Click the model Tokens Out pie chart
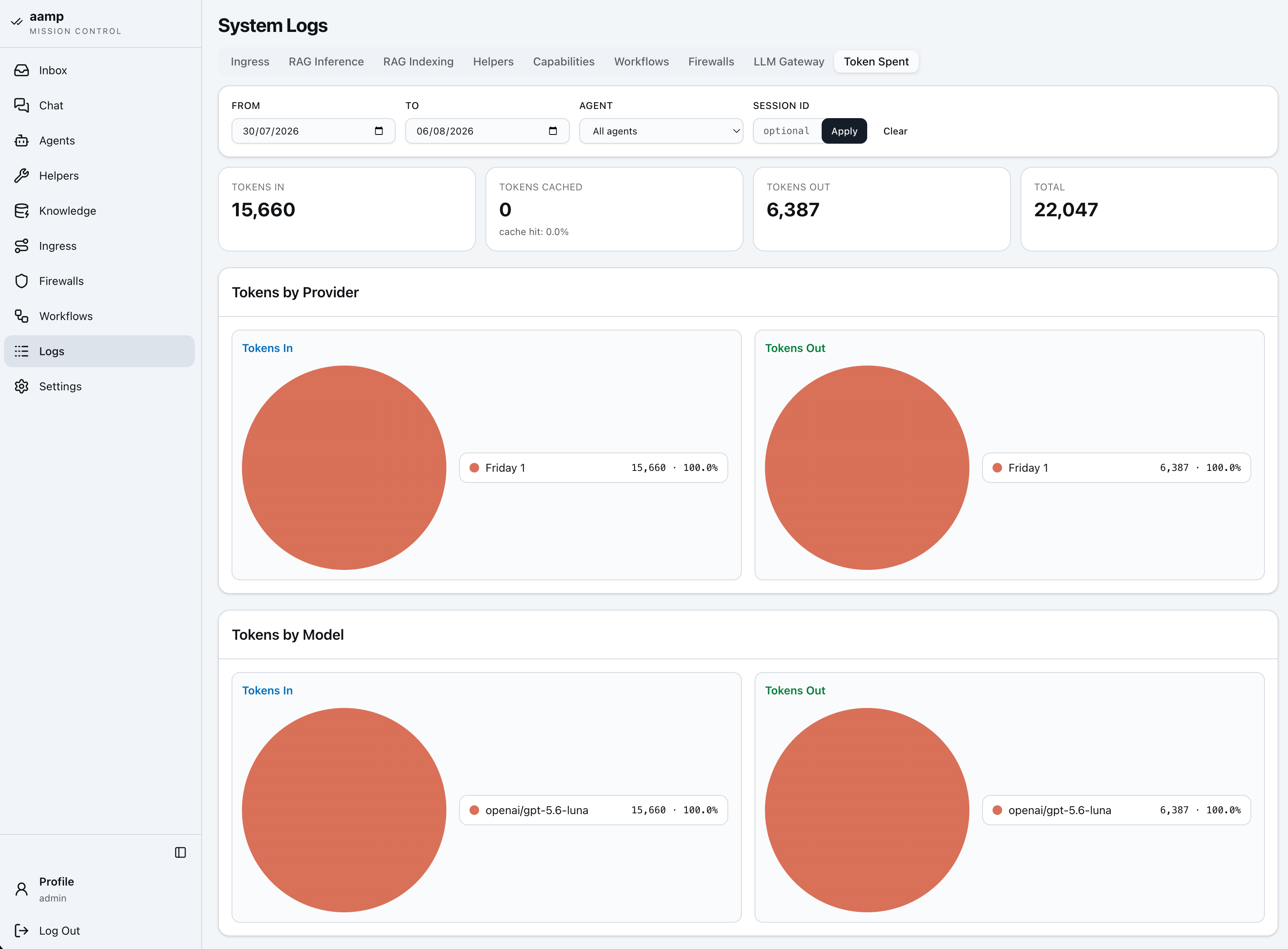This screenshot has width=1288, height=949. [867, 810]
